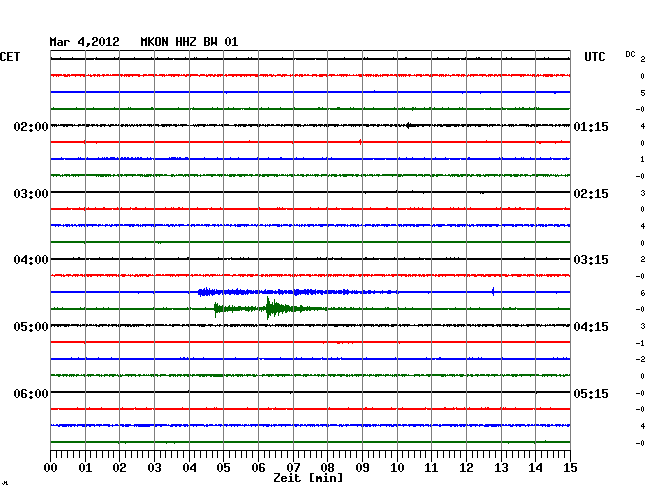650x494 pixels.
Task: Click the CET time label "05:00"
Action: [x=31, y=327]
